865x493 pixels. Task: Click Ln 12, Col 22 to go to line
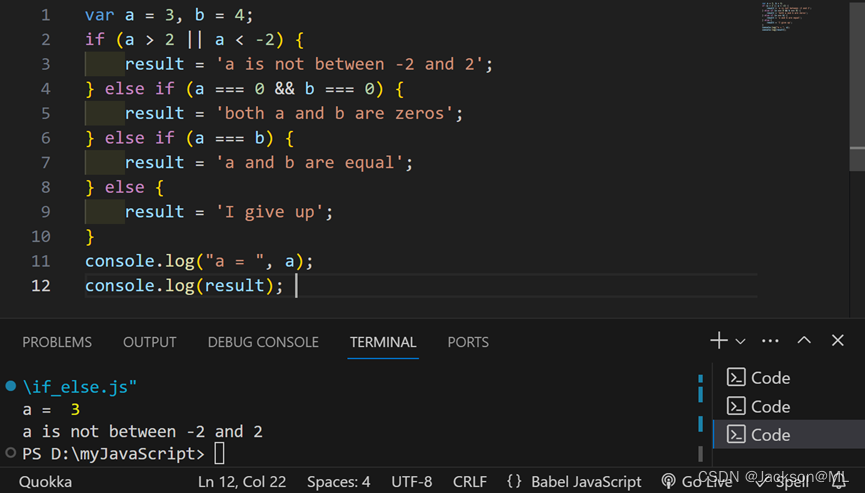click(242, 482)
